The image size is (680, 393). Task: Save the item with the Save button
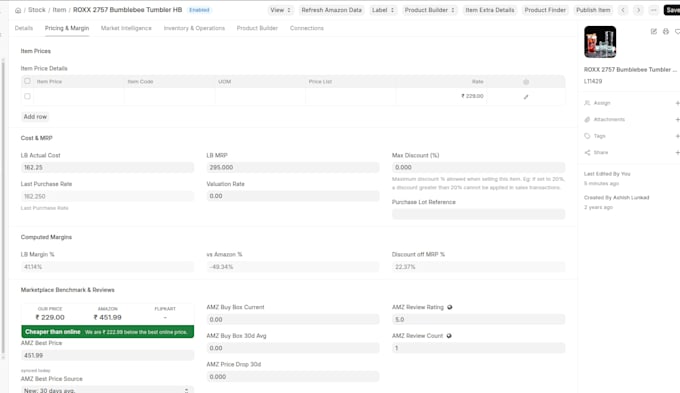(x=673, y=10)
